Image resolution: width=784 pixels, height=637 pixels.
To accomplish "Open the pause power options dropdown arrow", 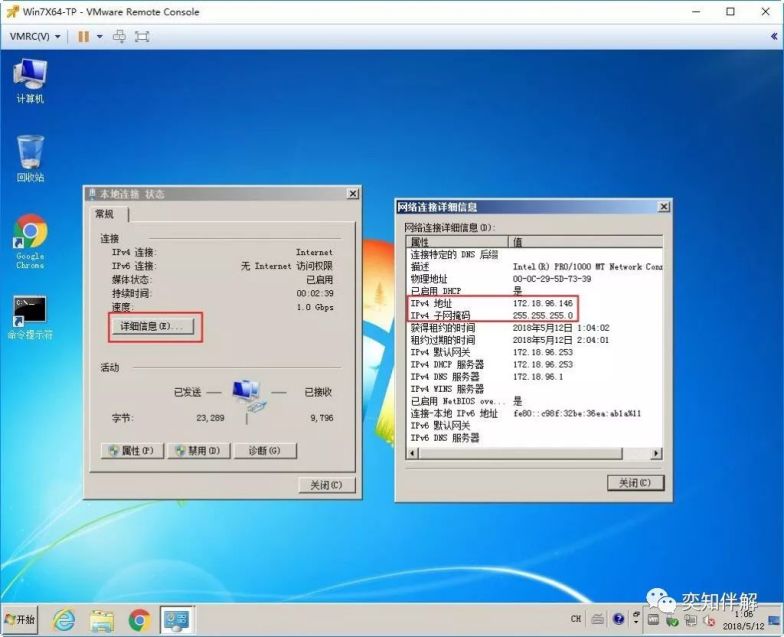I will 100,36.
